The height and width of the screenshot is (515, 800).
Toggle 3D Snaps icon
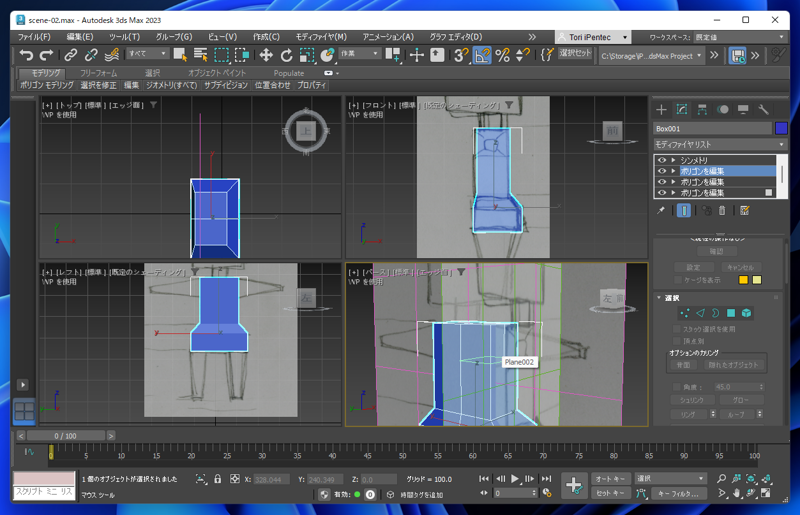click(x=461, y=55)
